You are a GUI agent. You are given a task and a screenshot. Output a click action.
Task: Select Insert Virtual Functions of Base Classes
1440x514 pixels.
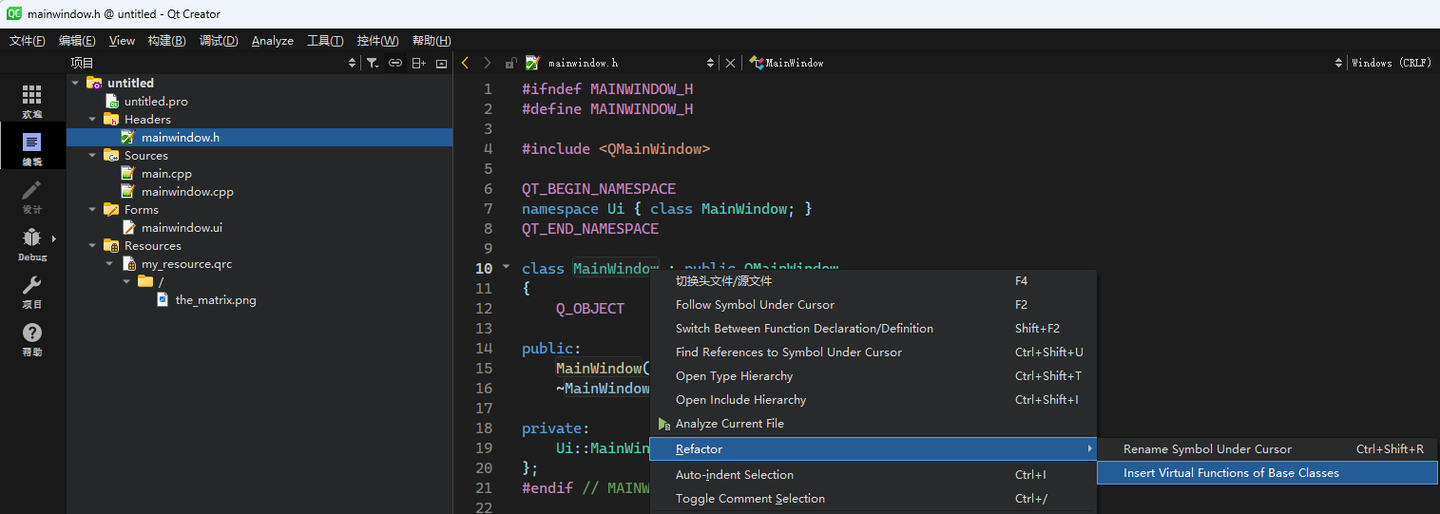pyautogui.click(x=1231, y=473)
